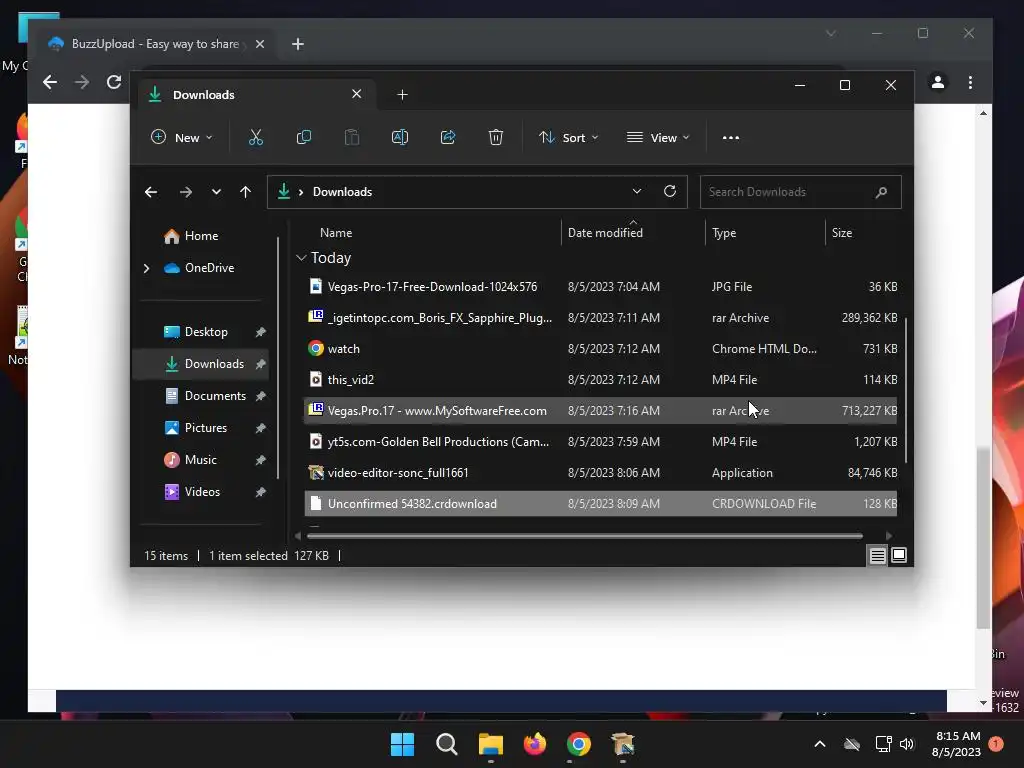The width and height of the screenshot is (1024, 768).
Task: Reload the page in Chrome window
Action: [114, 82]
